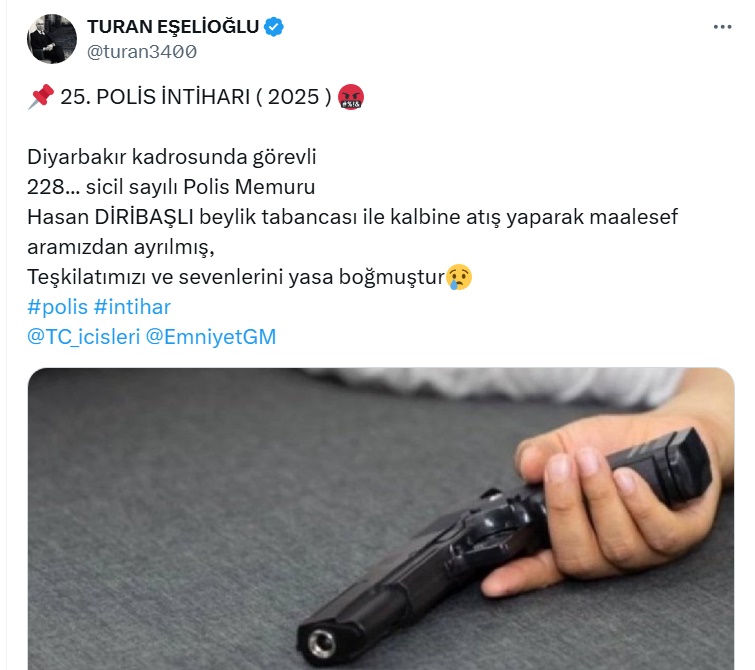Visit the @TC_icisleri mention

click(x=83, y=337)
